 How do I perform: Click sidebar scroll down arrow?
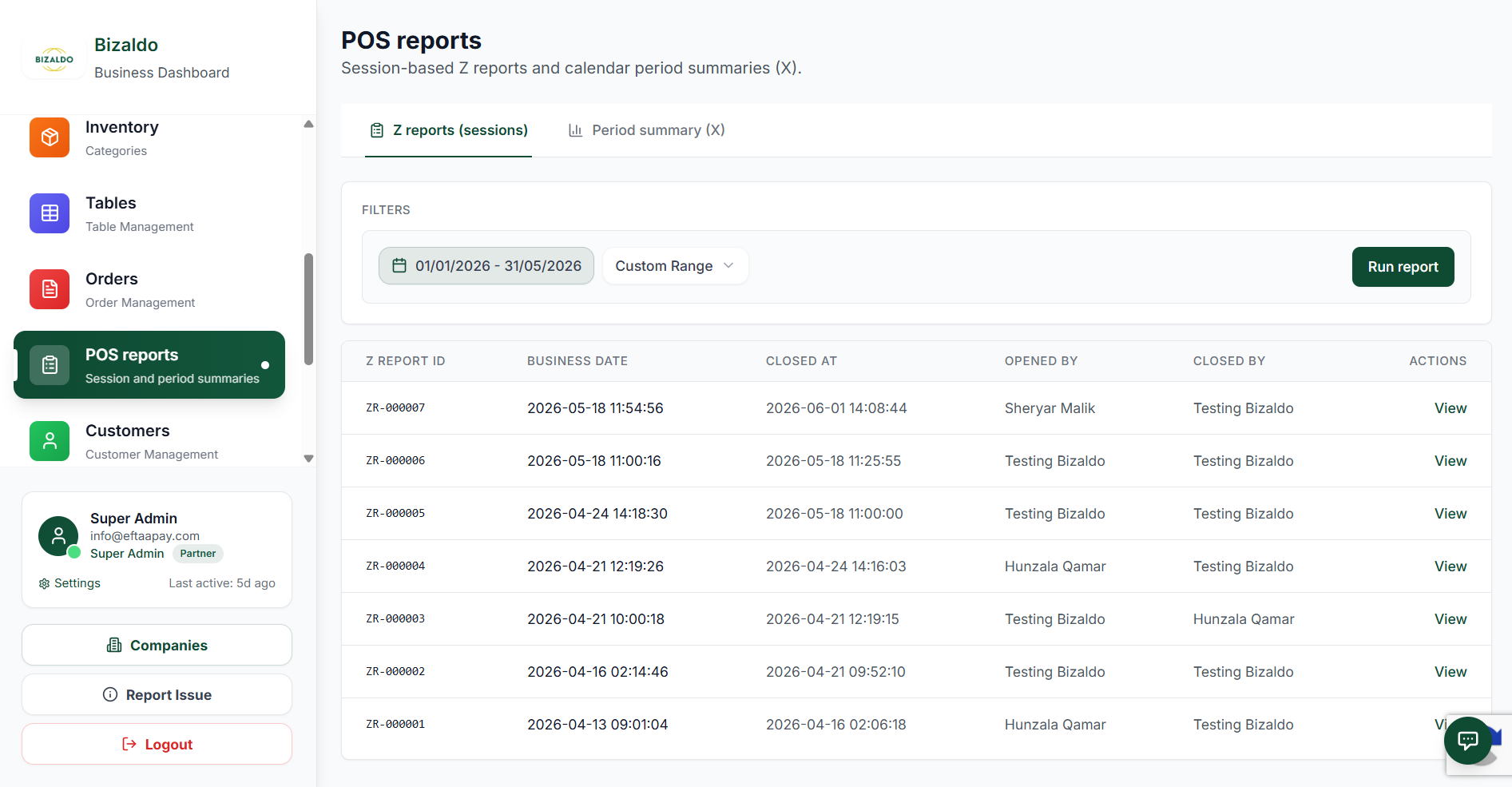tap(308, 459)
